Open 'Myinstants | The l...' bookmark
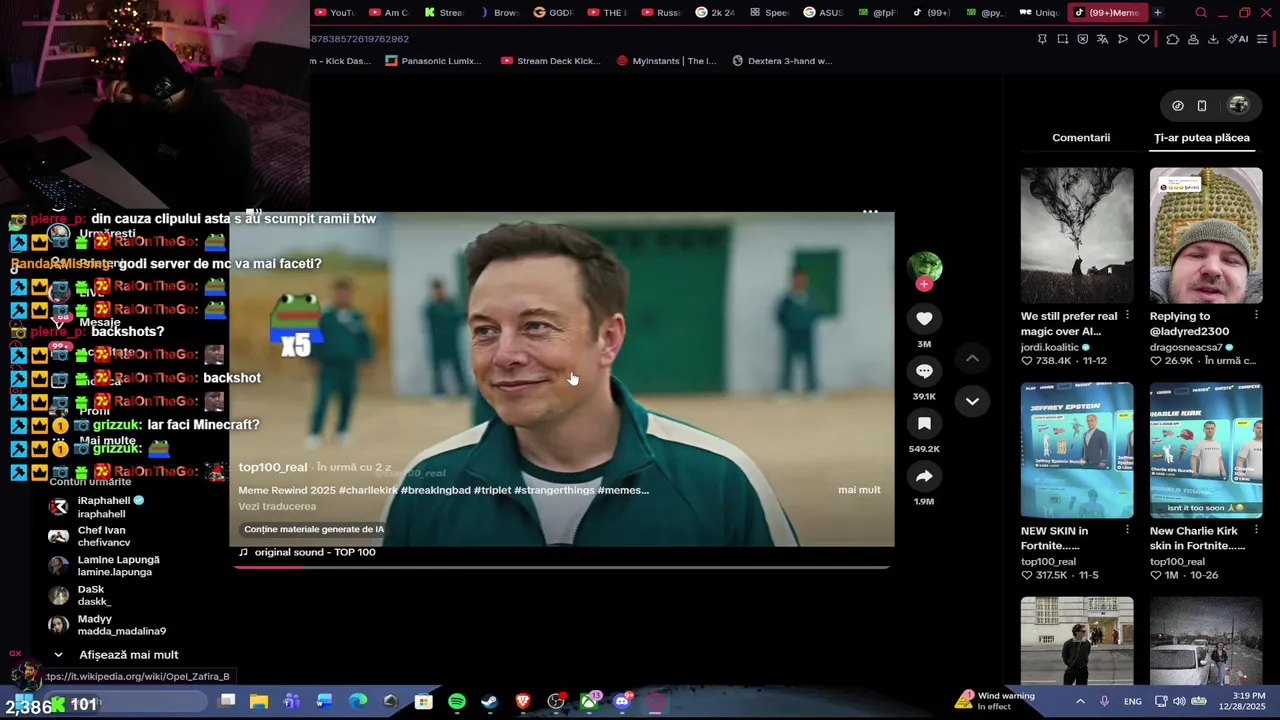This screenshot has width=1280, height=720. 667,61
